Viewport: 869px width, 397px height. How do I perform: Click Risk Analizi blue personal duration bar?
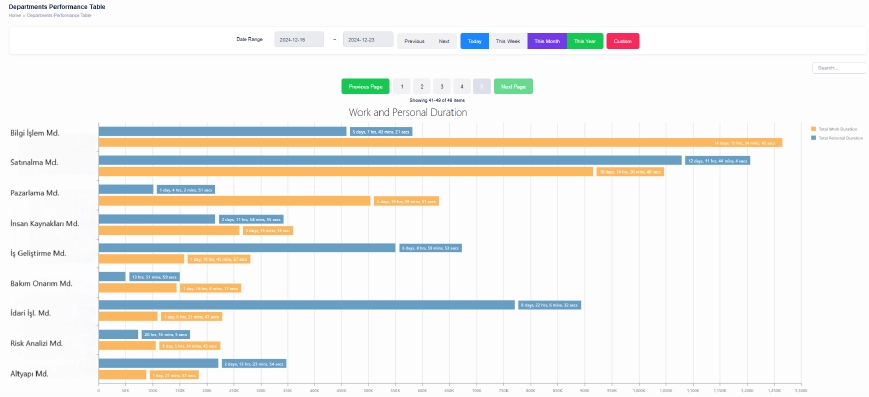pyautogui.click(x=118, y=334)
